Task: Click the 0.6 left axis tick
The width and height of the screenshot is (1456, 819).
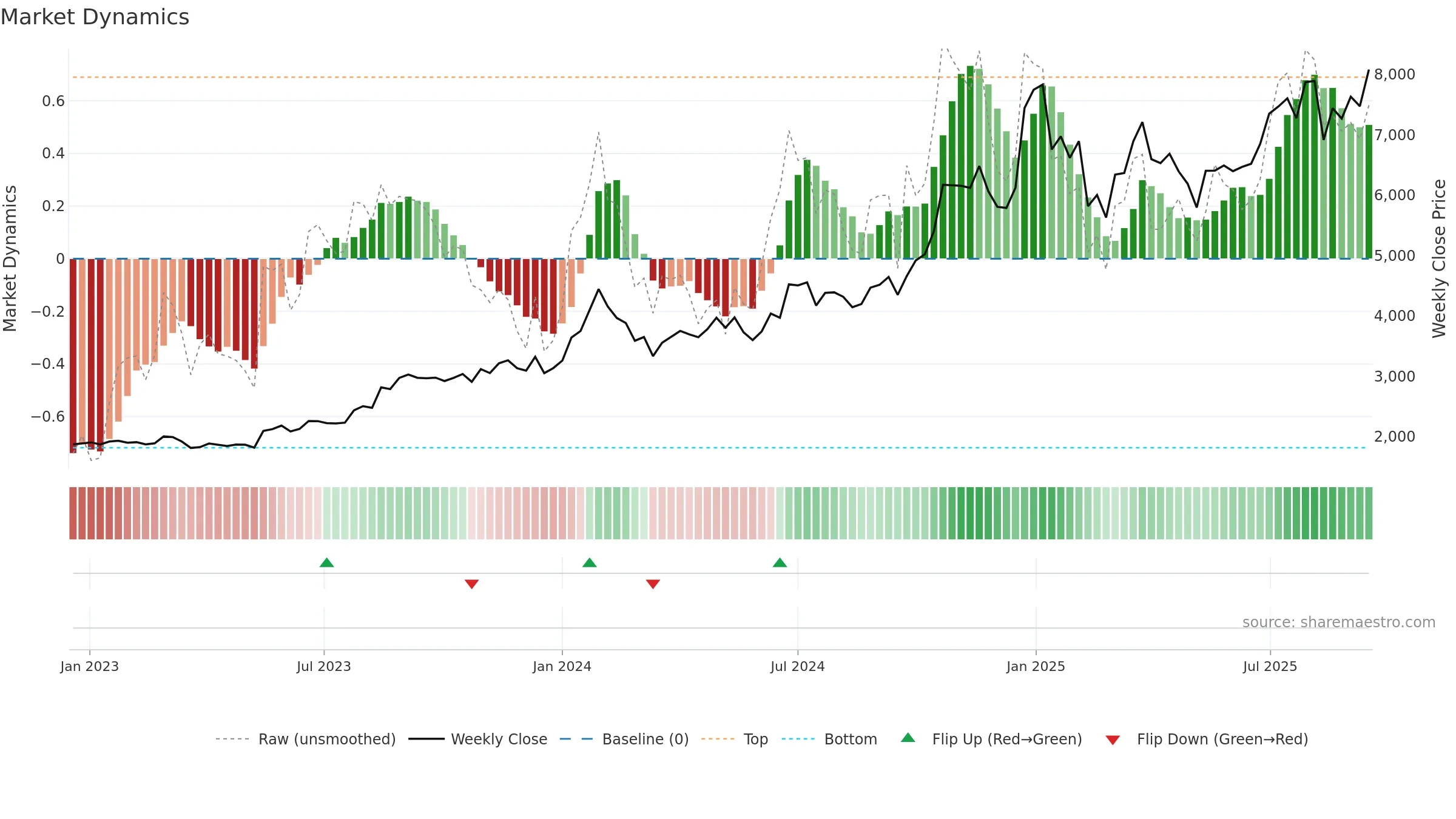Action: 53,101
